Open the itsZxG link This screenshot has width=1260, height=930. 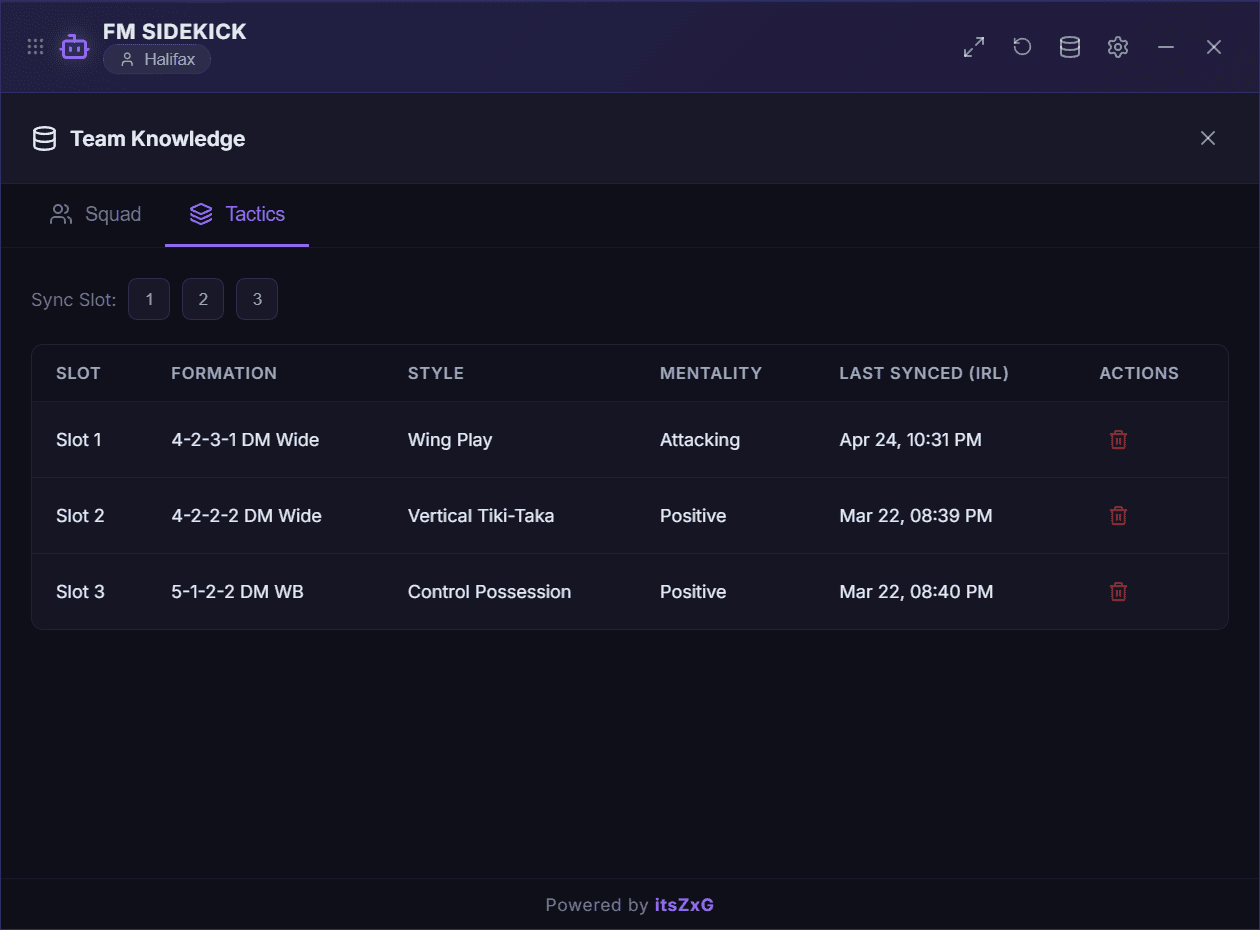tap(684, 904)
